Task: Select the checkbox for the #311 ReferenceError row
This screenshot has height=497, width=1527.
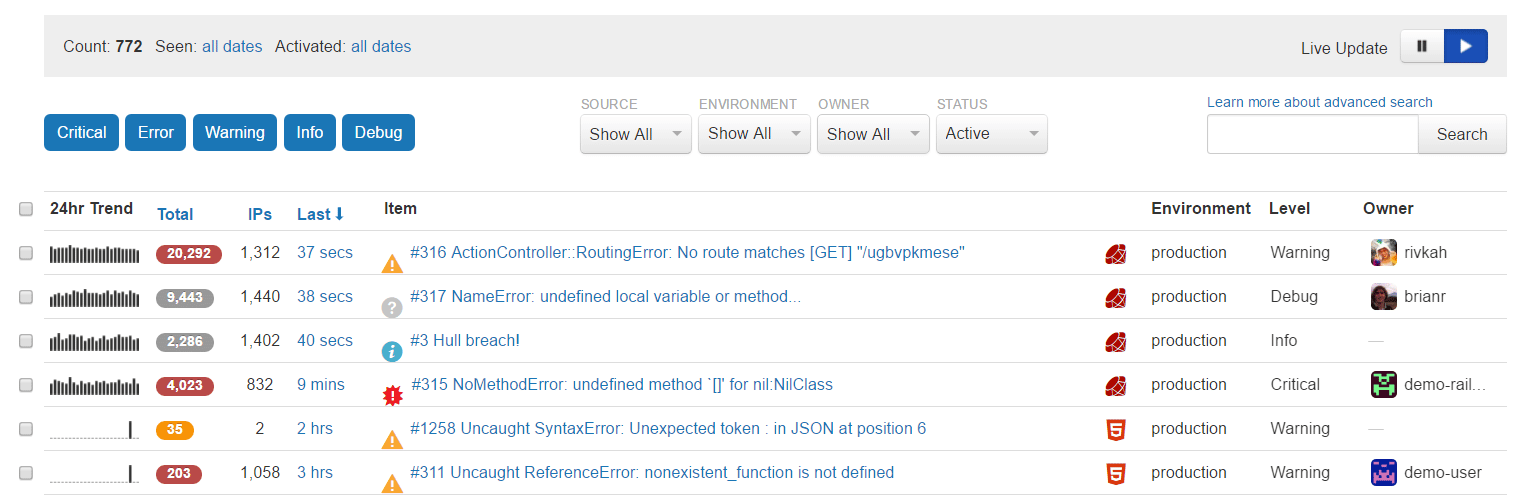Action: 26,473
